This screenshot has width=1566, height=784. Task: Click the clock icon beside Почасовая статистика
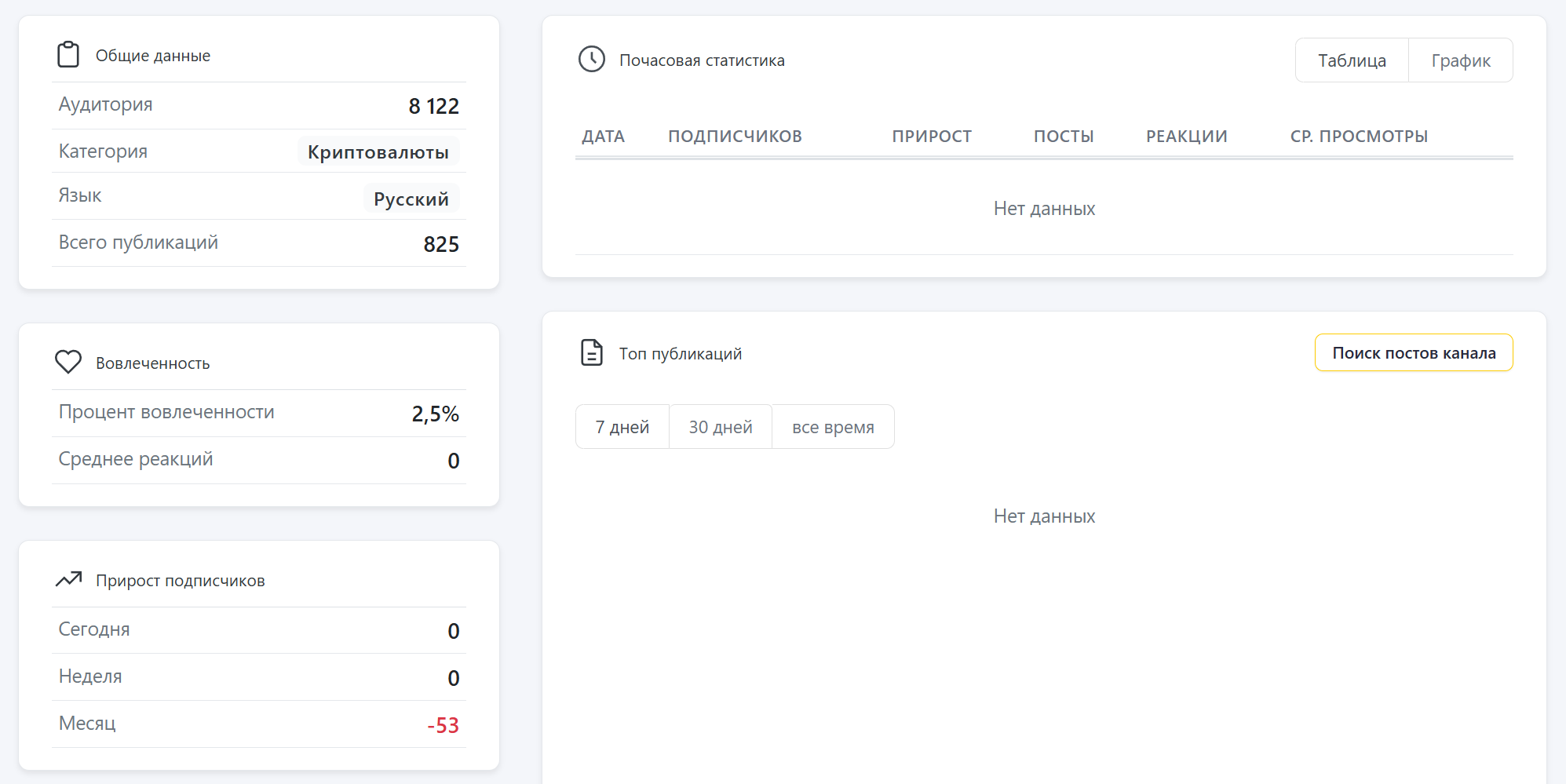592,60
